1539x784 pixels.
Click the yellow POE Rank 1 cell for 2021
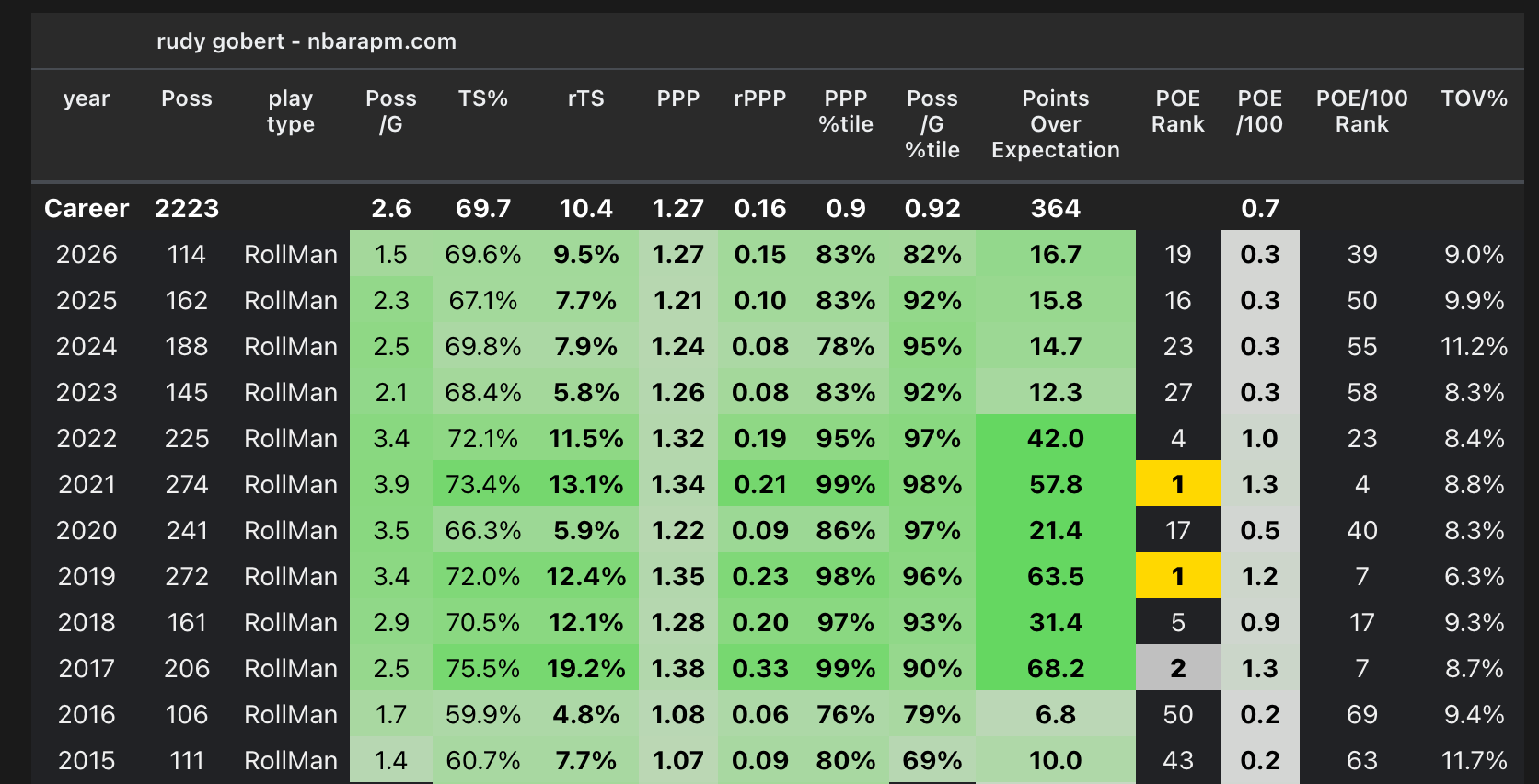tap(1178, 484)
